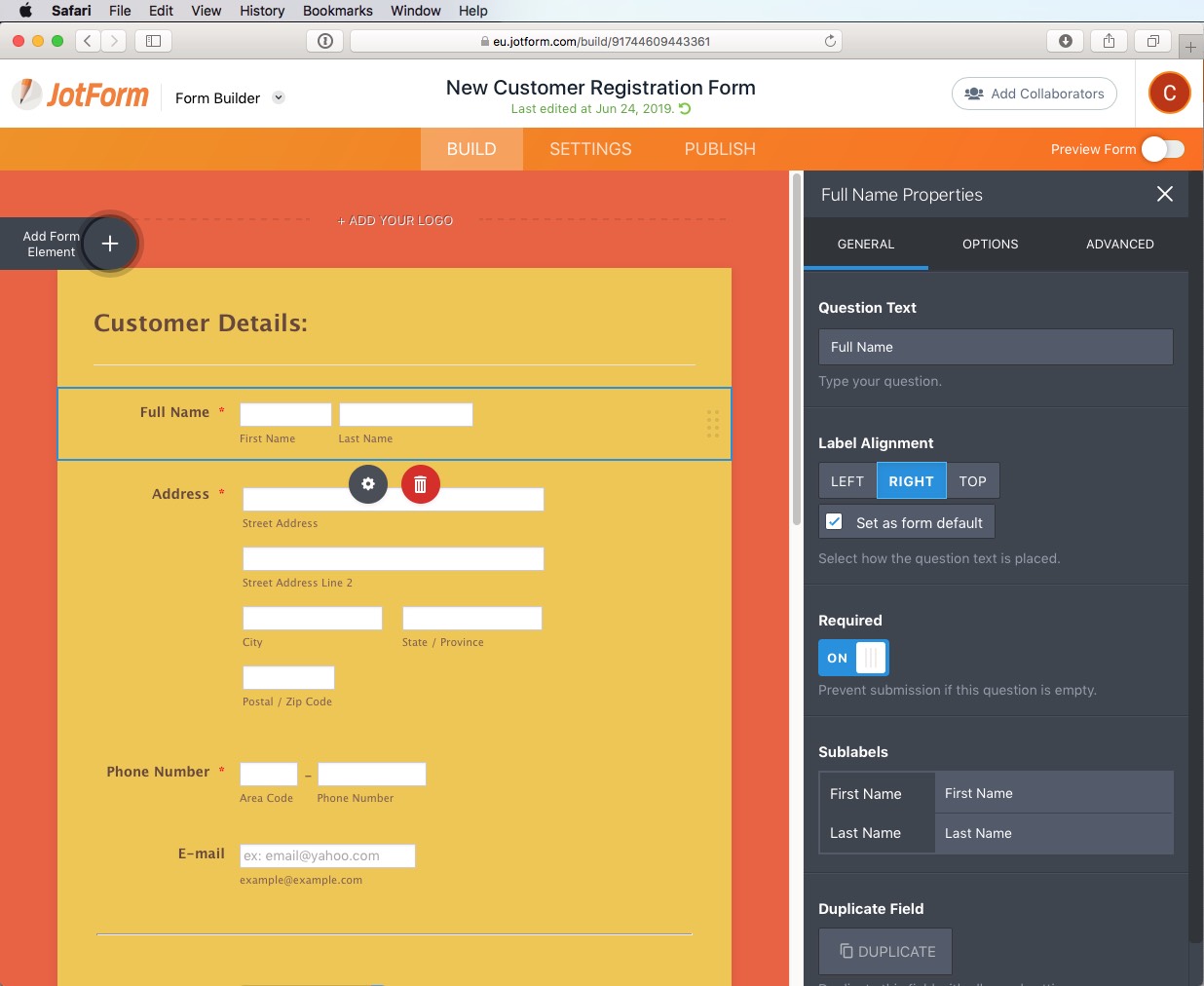1204x986 pixels.
Task: Switch to the BUILD tab
Action: click(x=471, y=149)
